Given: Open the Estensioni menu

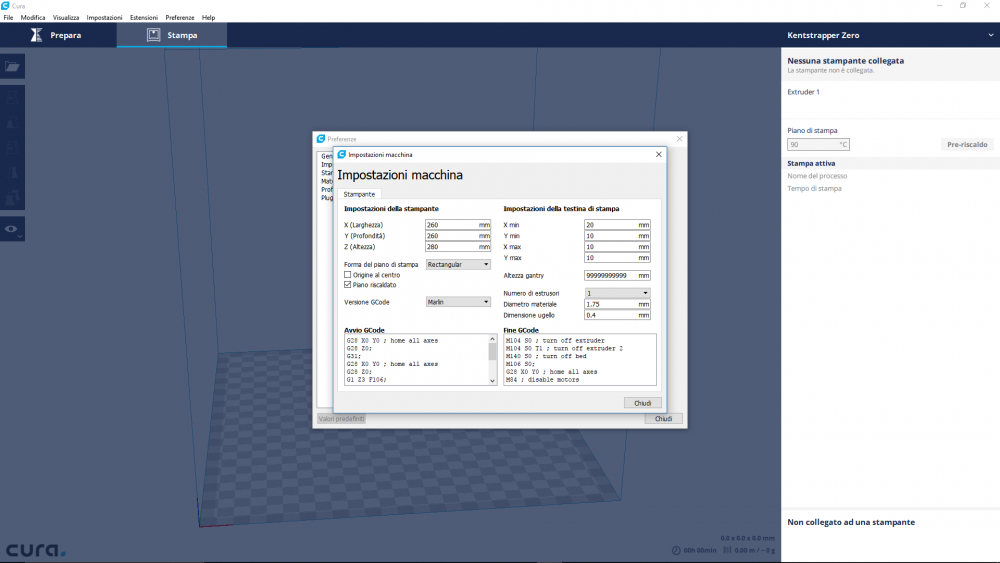Looking at the screenshot, I should [143, 18].
